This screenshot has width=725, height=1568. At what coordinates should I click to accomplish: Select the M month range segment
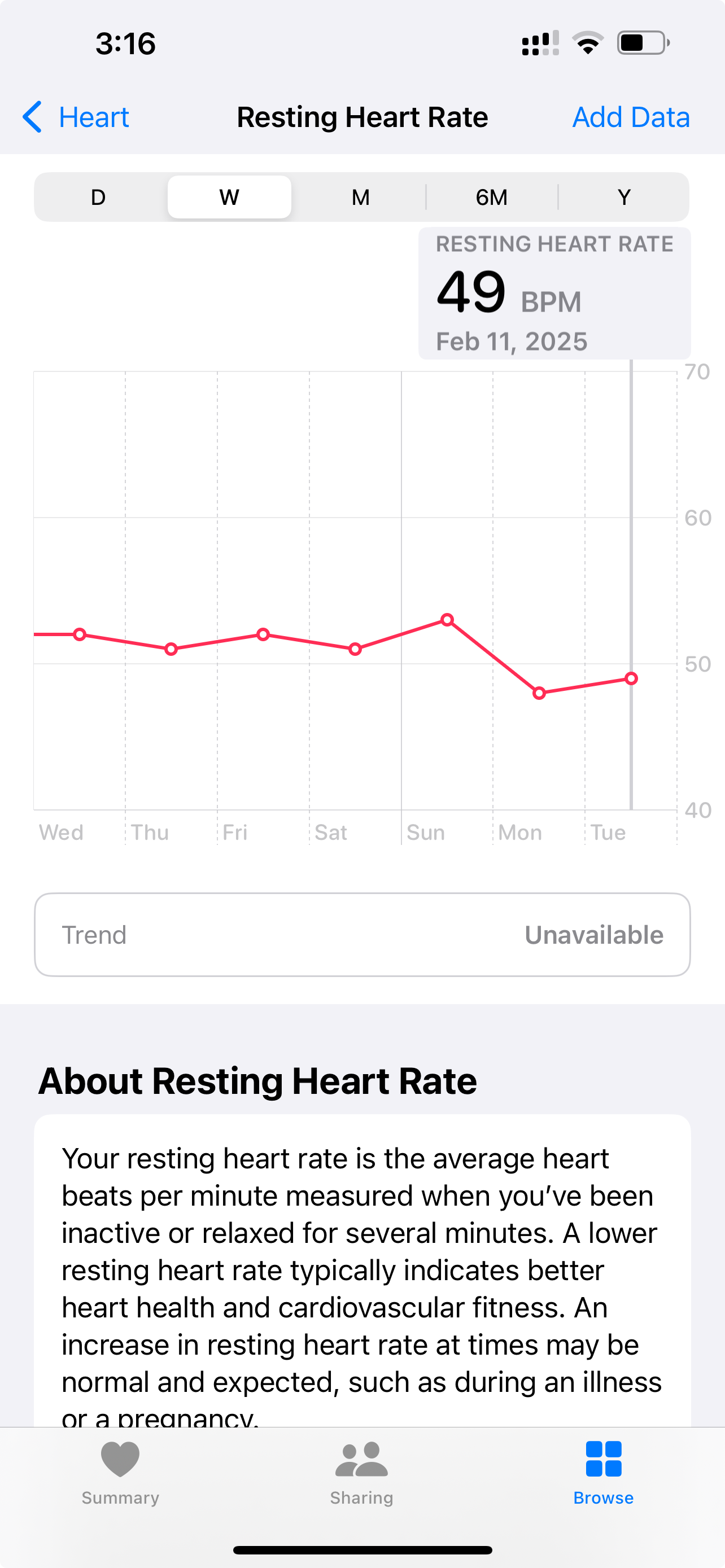pyautogui.click(x=360, y=197)
